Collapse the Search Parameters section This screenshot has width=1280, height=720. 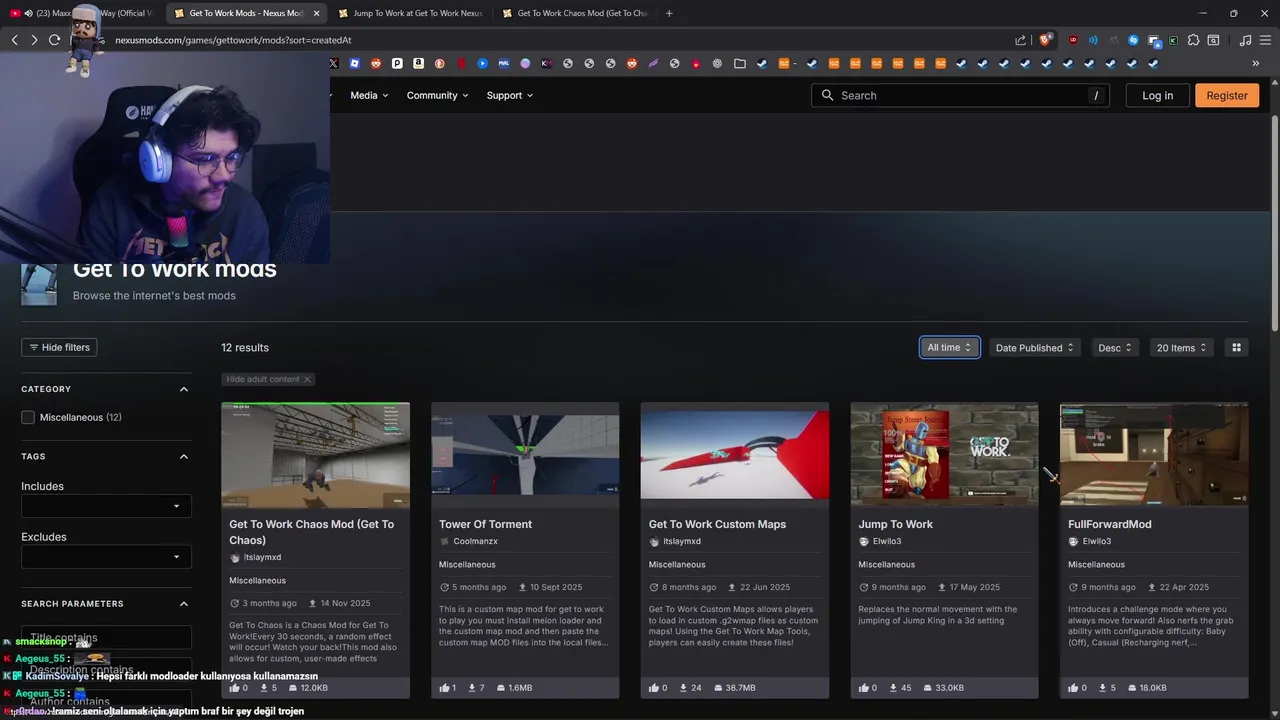click(184, 604)
